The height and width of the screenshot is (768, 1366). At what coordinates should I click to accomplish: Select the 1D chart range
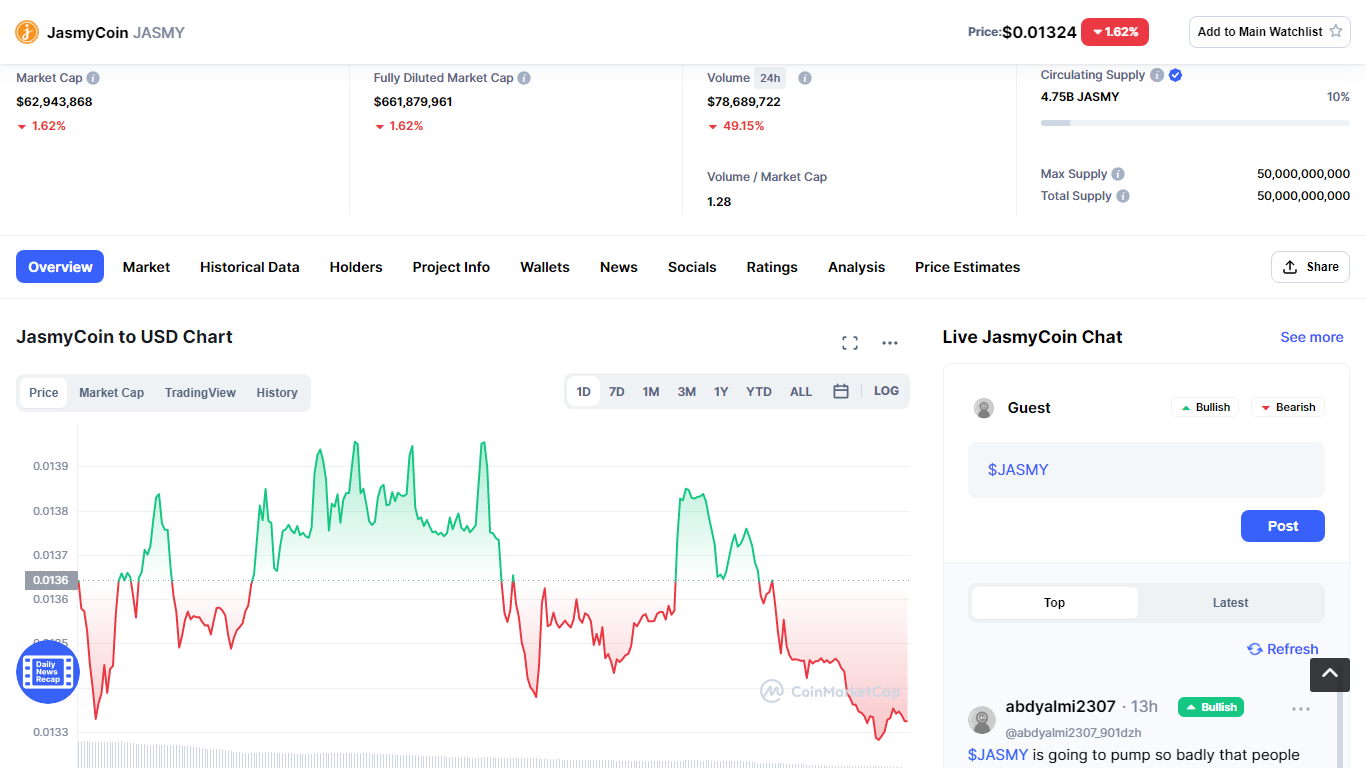pos(584,391)
